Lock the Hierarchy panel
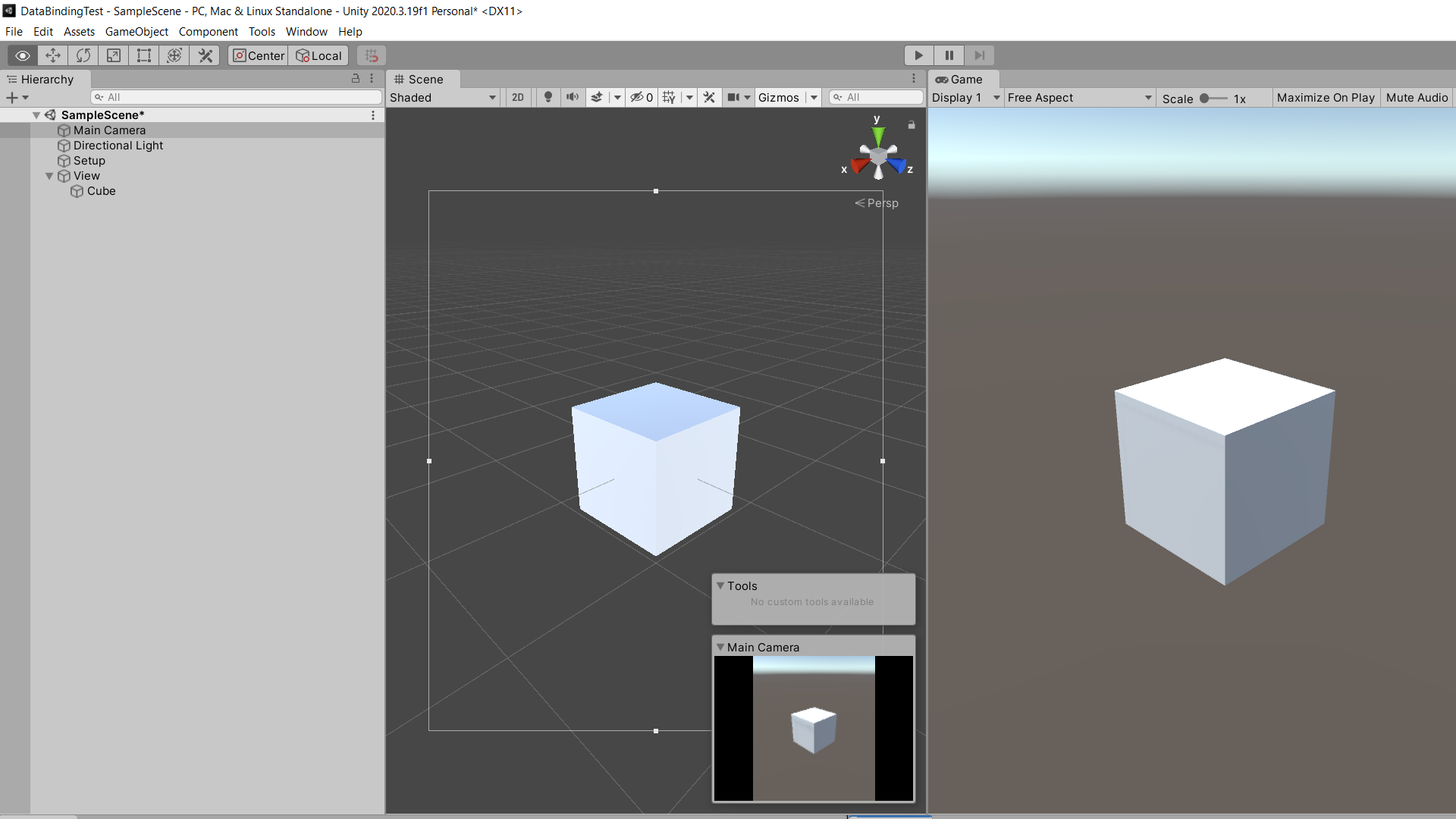This screenshot has height=819, width=1456. click(356, 79)
